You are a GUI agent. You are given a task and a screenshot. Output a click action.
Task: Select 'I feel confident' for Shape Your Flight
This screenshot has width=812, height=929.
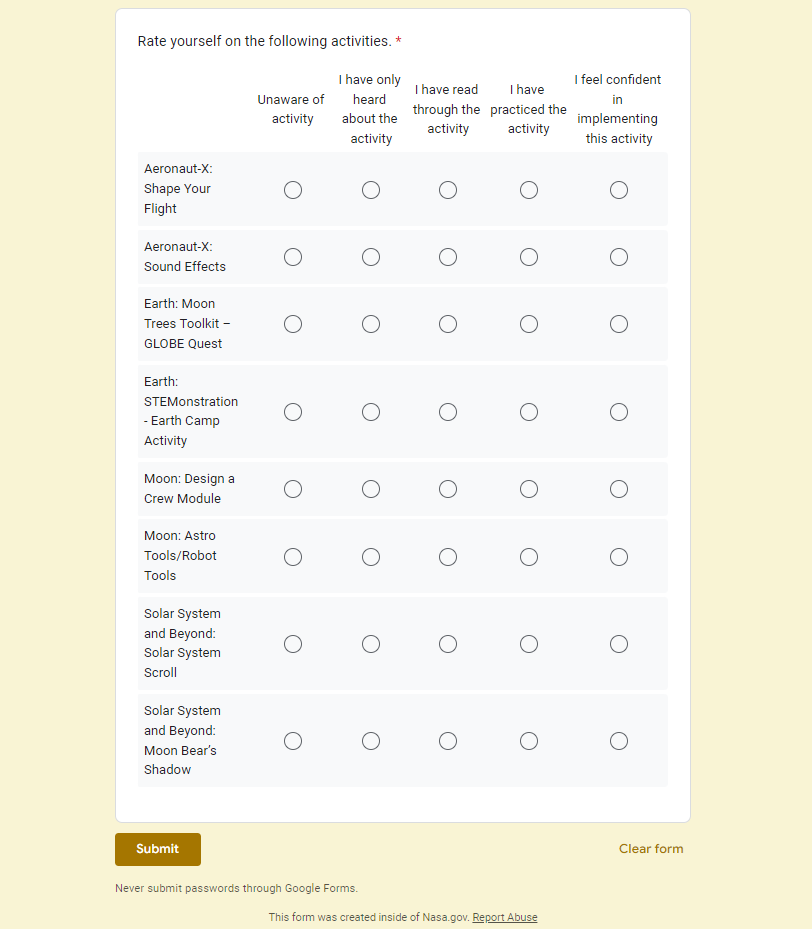coord(619,190)
